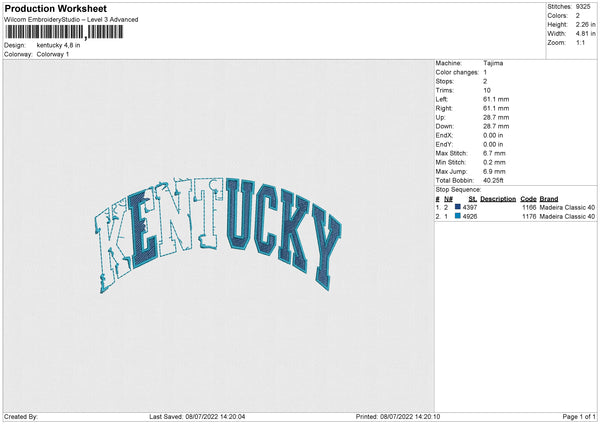Click the Stitches value 9325
Screen dimensions: 600x424
pos(583,7)
